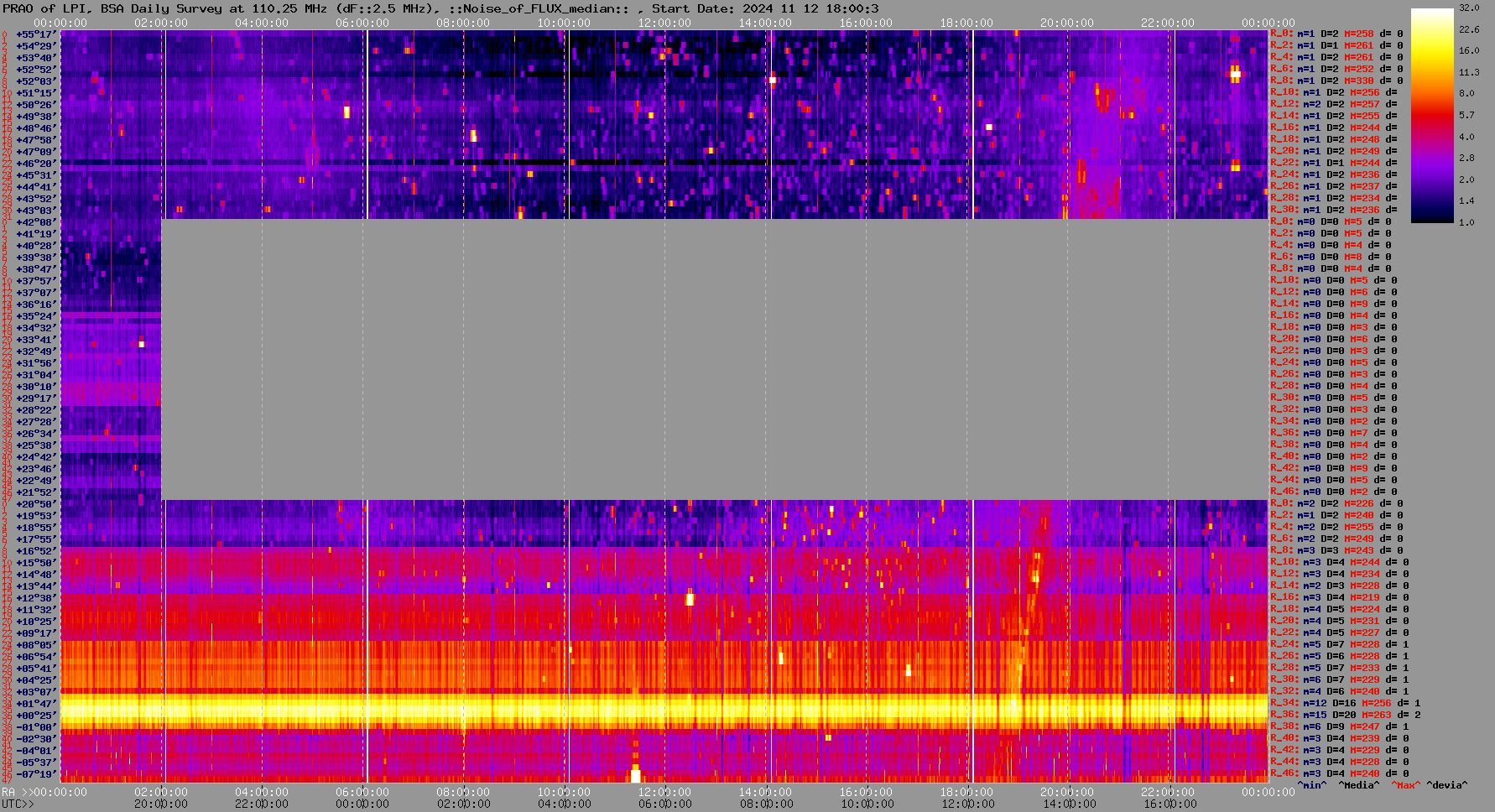
Task: Click row 'R_0: m=1 D=2 M=258'
Action: click(x=1336, y=34)
